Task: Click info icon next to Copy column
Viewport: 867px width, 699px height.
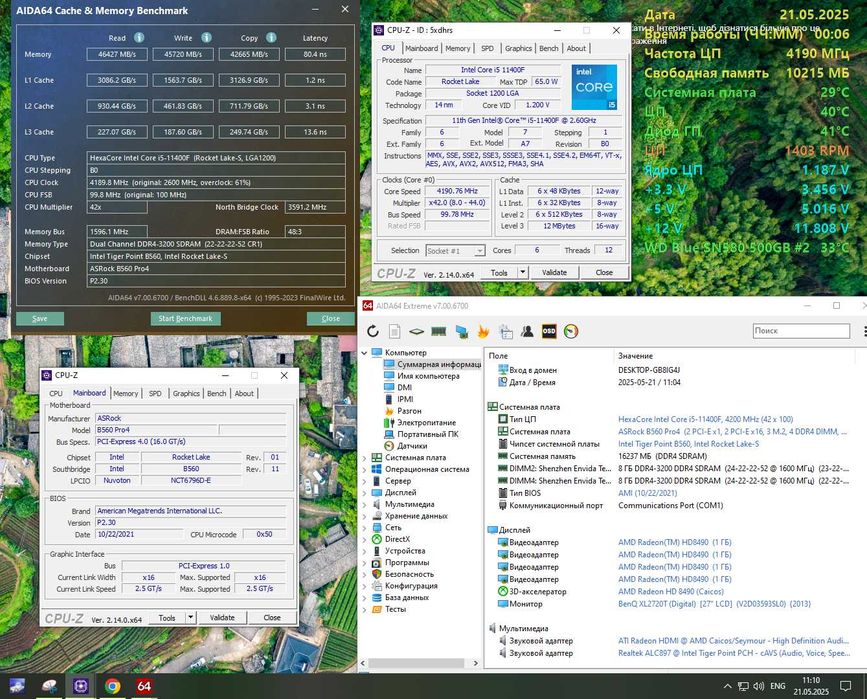Action: 271,37
